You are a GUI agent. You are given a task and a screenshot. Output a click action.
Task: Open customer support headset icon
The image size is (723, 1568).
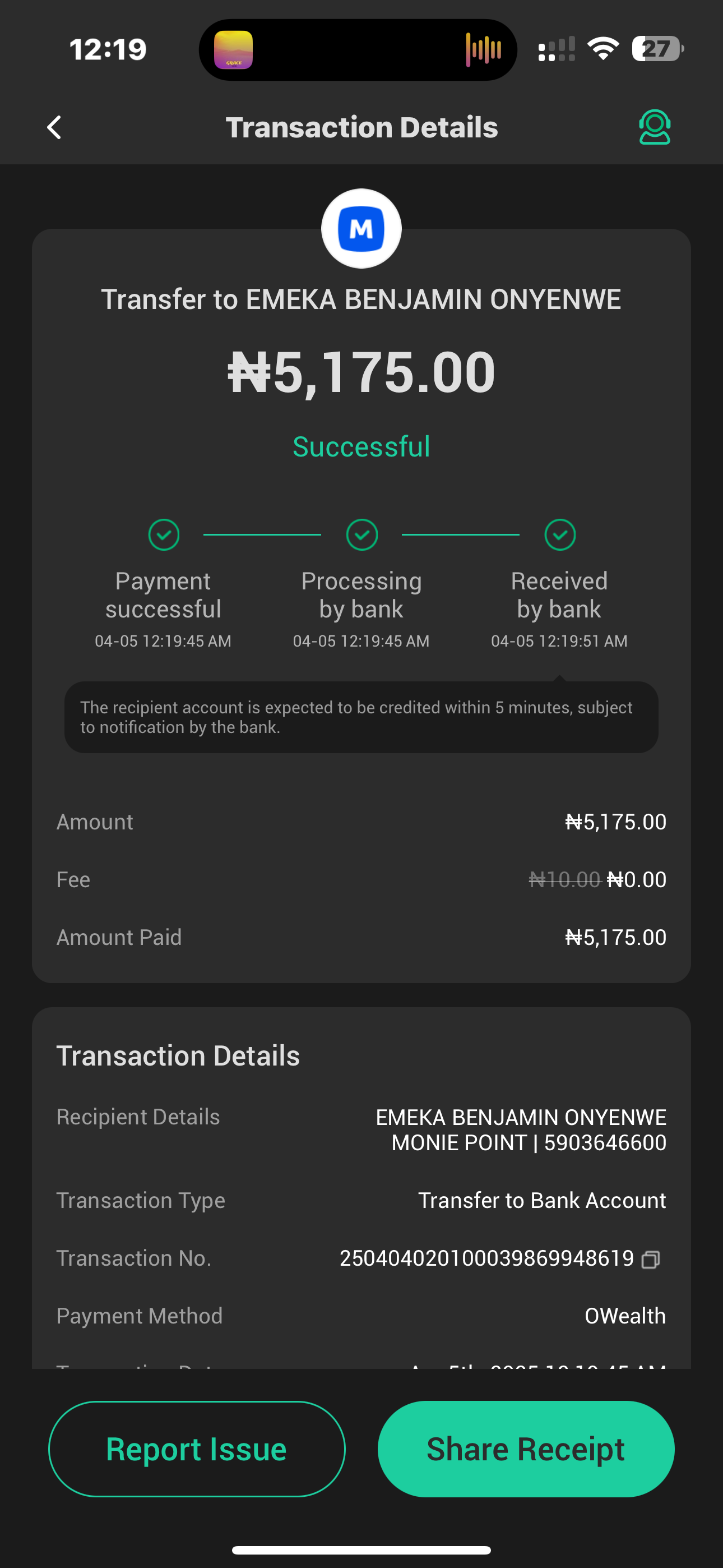coord(654,127)
